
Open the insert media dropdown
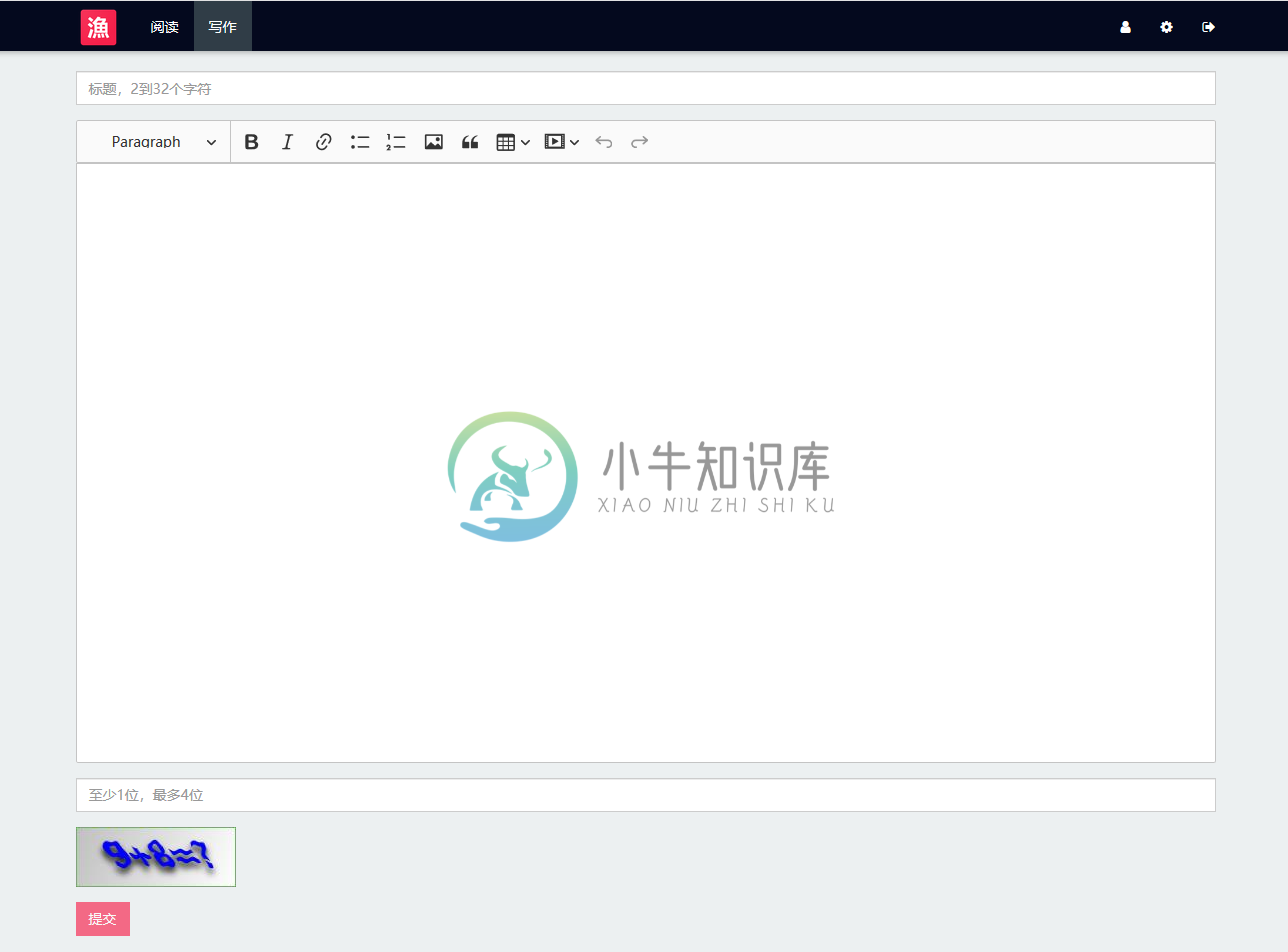tap(562, 142)
